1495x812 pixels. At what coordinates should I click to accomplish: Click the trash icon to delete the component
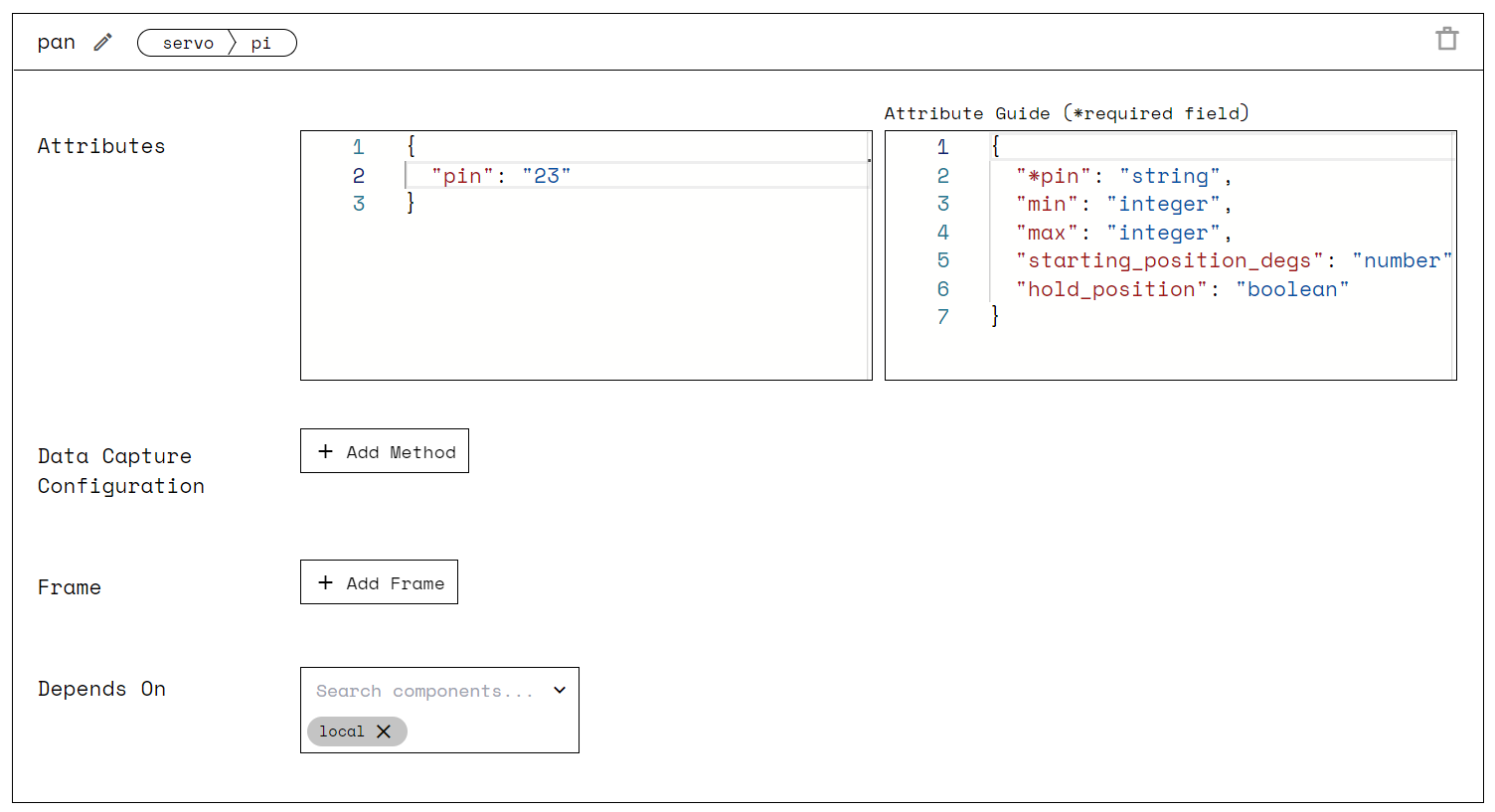pyautogui.click(x=1446, y=38)
